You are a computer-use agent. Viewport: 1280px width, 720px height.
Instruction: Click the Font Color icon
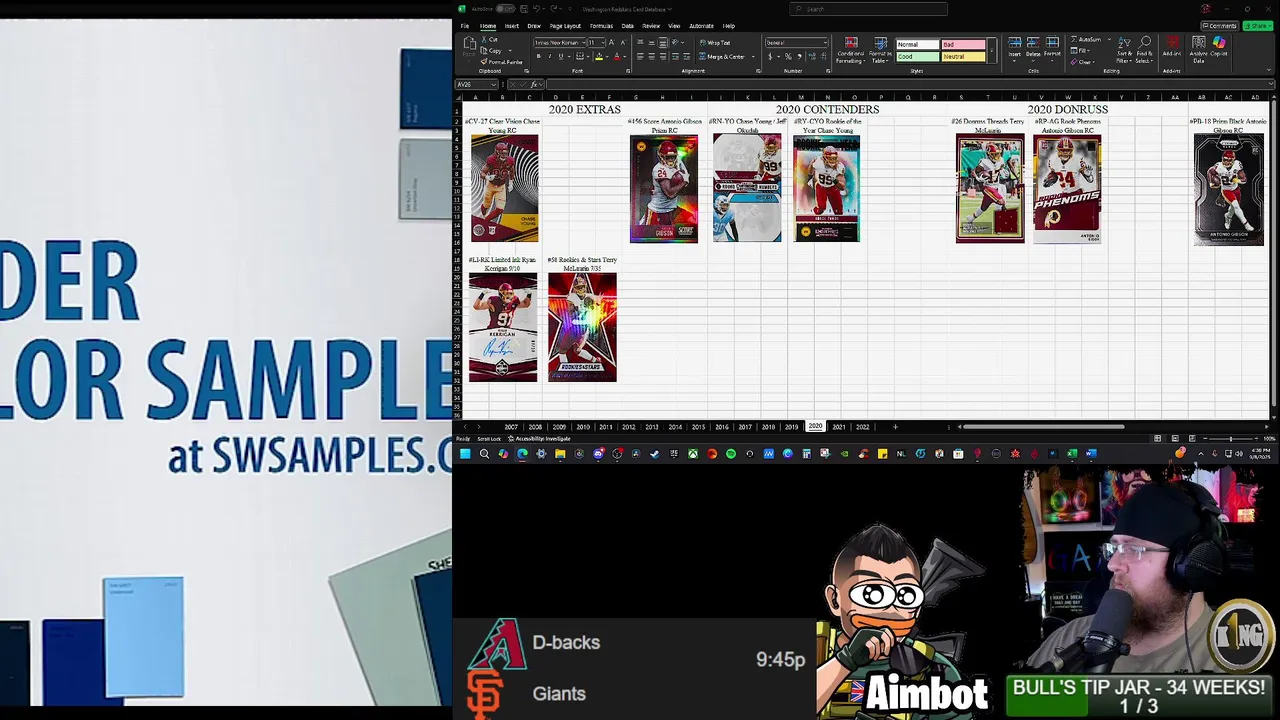coord(617,57)
